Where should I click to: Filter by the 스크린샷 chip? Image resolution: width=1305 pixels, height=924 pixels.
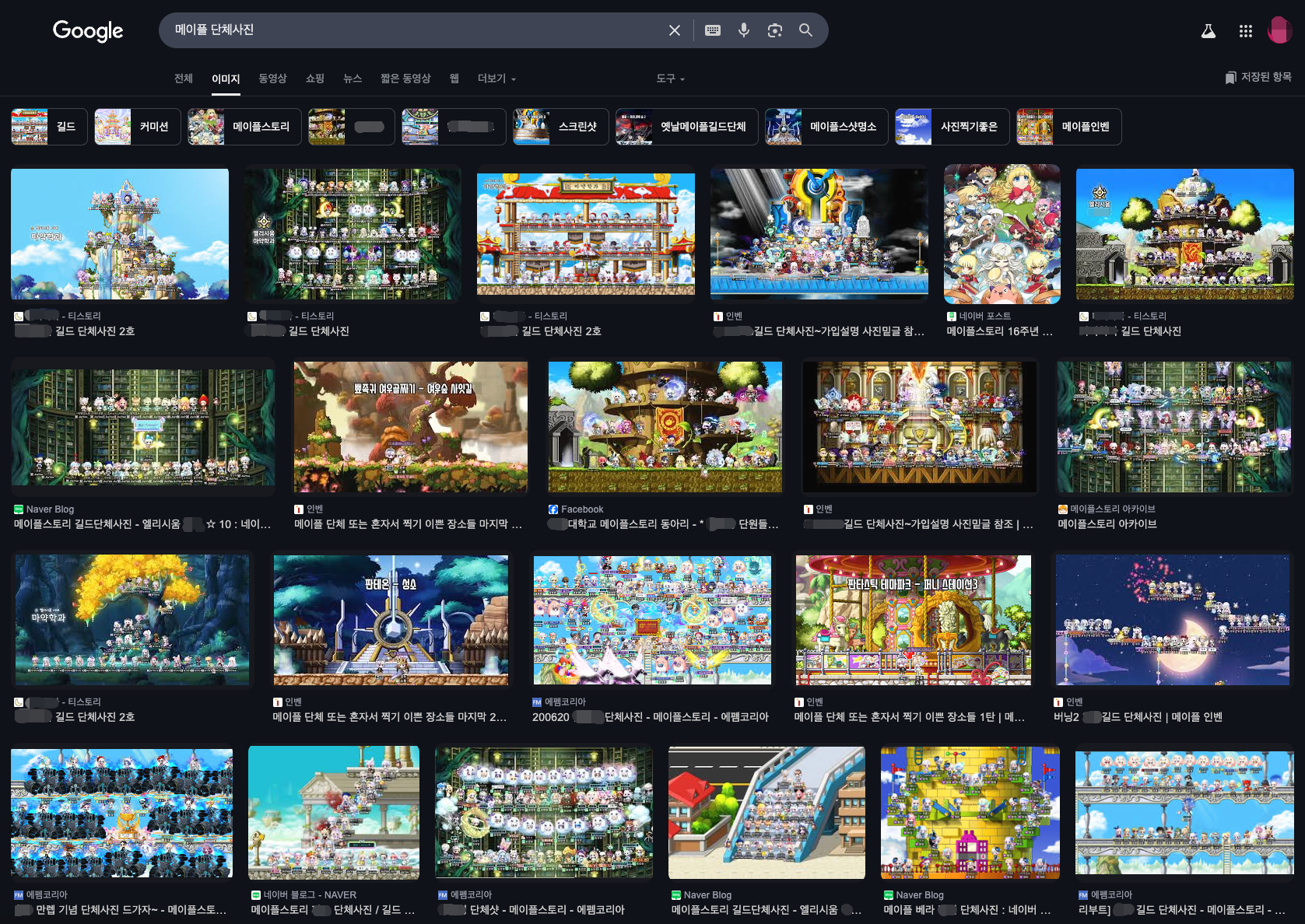pos(560,127)
